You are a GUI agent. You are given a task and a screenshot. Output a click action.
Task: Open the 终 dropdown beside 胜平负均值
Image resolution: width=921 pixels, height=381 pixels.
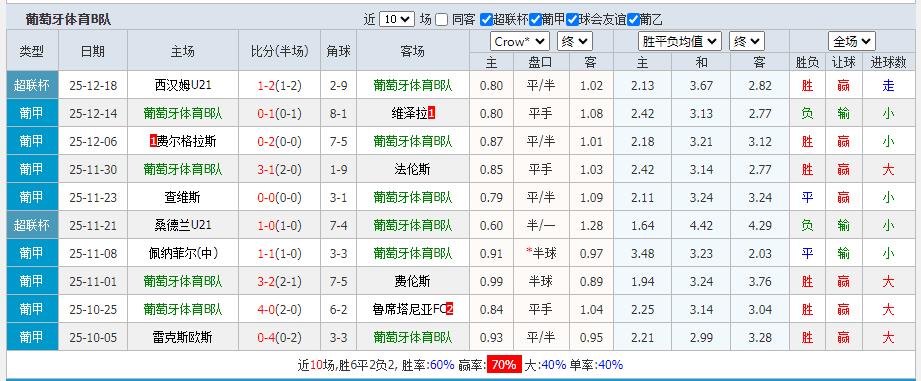pyautogui.click(x=747, y=42)
